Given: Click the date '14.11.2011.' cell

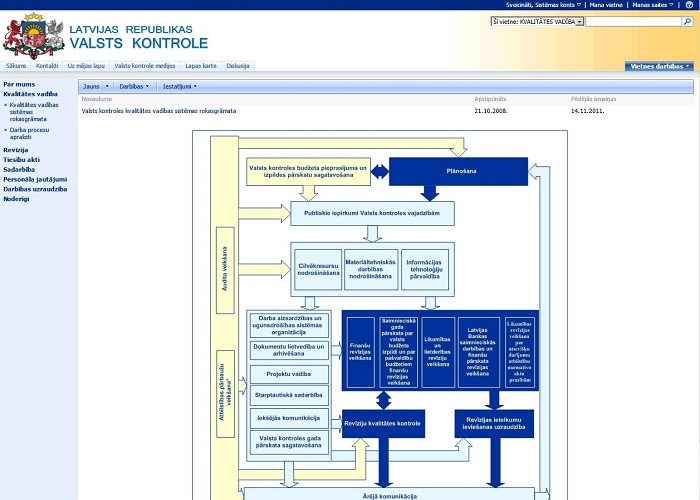Looking at the screenshot, I should [x=588, y=111].
